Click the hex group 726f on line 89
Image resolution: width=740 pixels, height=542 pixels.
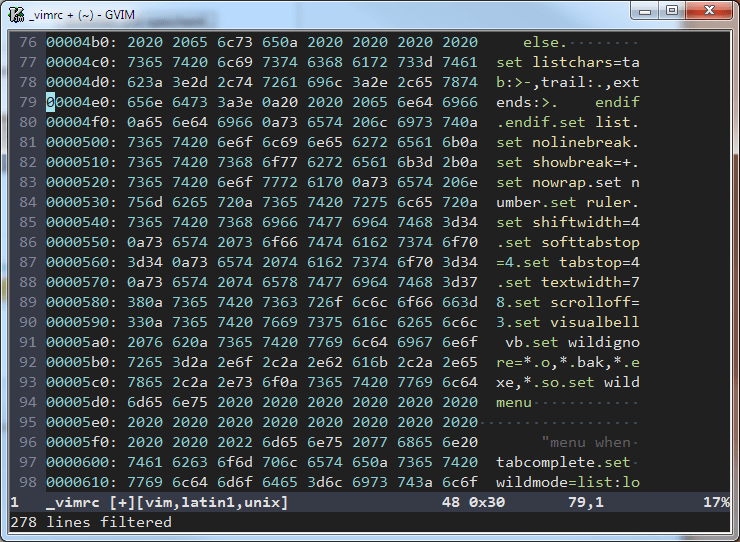[325, 302]
